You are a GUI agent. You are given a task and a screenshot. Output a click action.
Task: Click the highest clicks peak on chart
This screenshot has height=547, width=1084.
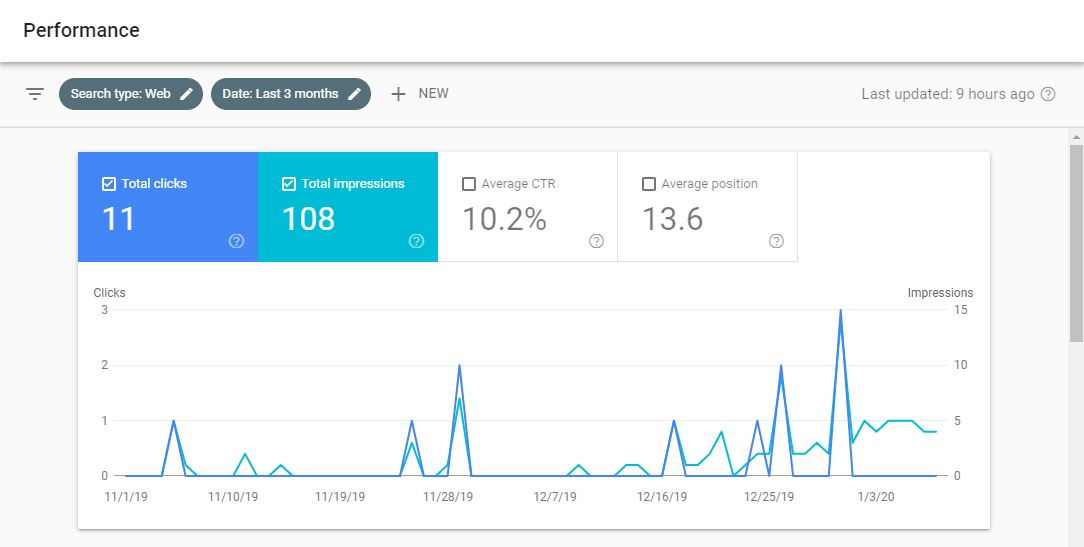840,311
